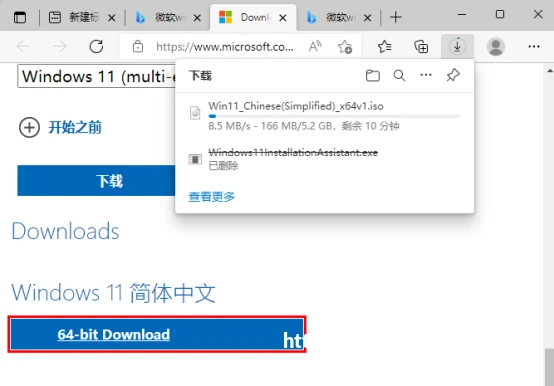
Task: Open downloads folder from panel
Action: point(372,75)
